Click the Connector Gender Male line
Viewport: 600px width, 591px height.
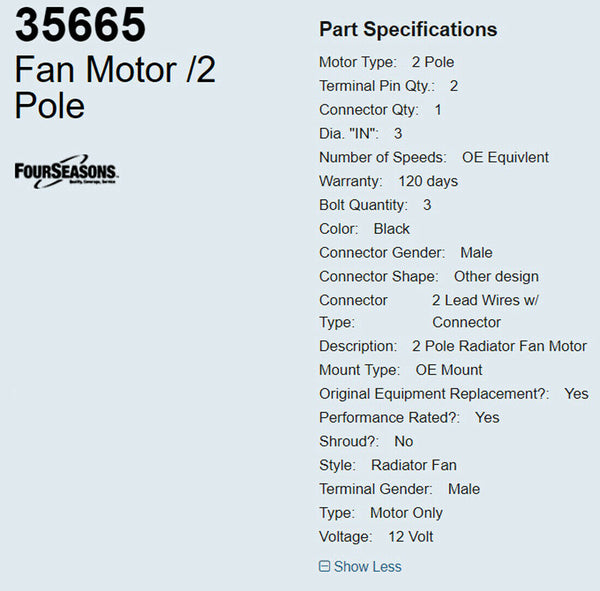[x=405, y=253]
